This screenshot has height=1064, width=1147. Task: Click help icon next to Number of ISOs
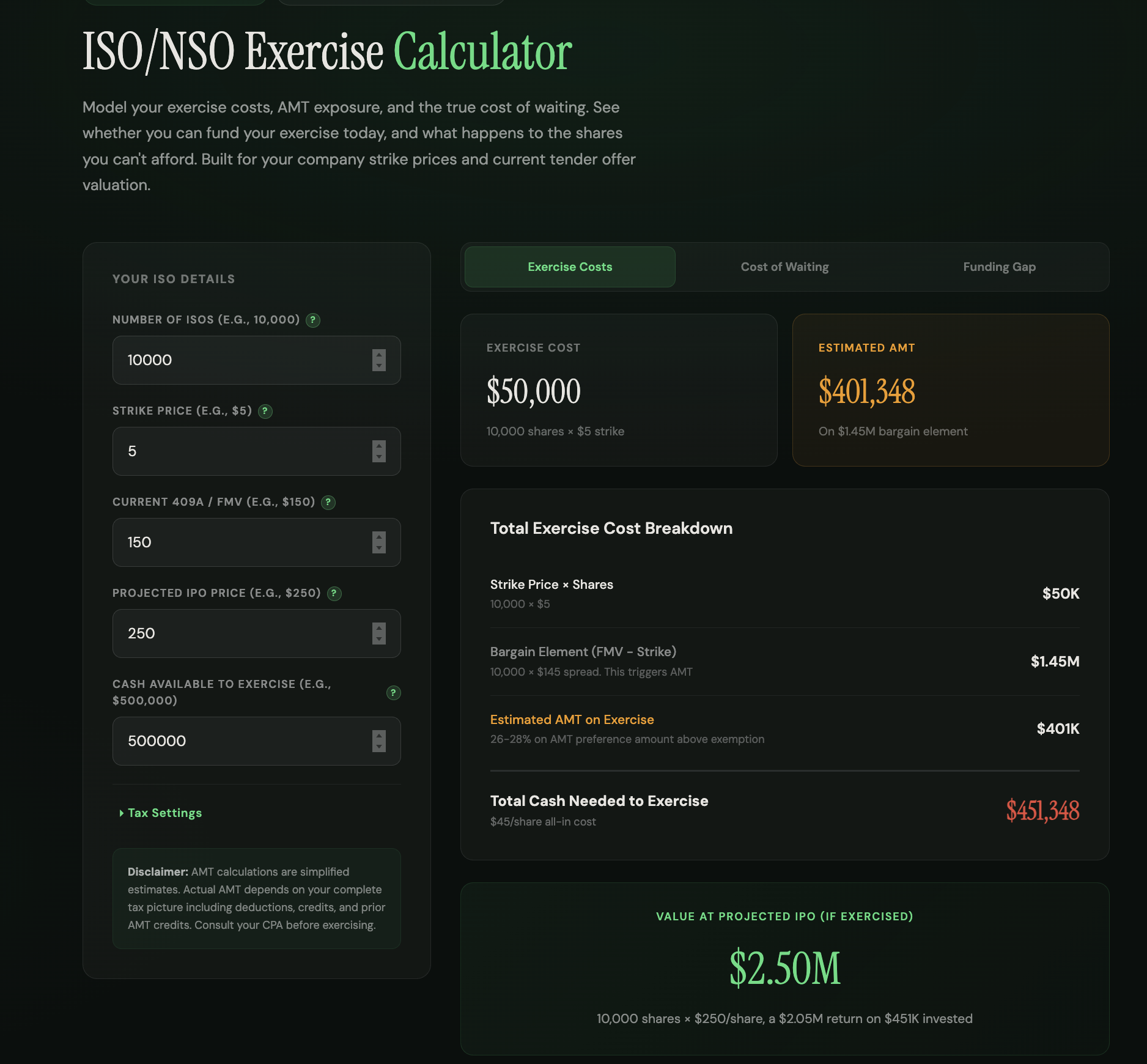[313, 320]
